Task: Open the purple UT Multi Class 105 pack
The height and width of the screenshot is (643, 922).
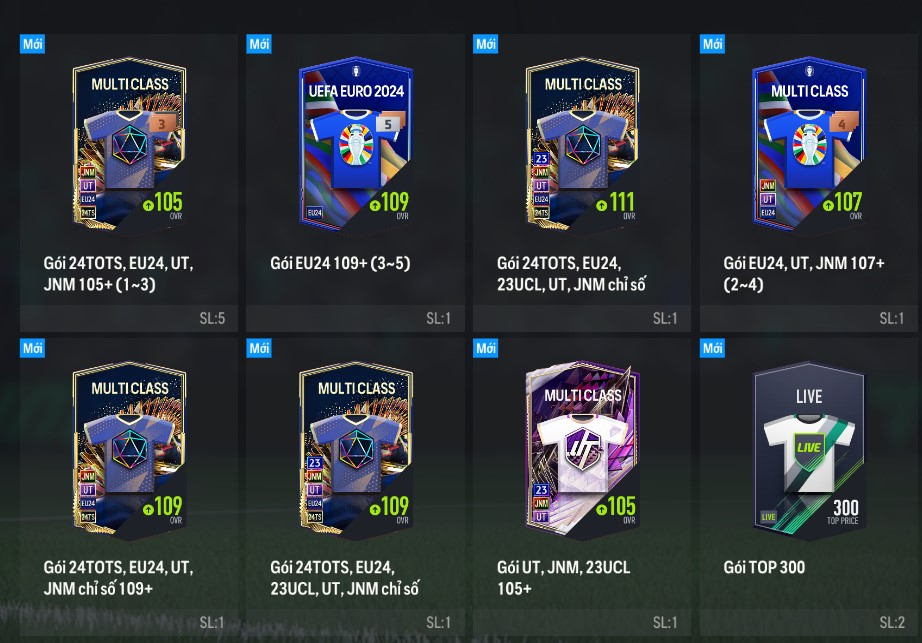Action: [582, 450]
